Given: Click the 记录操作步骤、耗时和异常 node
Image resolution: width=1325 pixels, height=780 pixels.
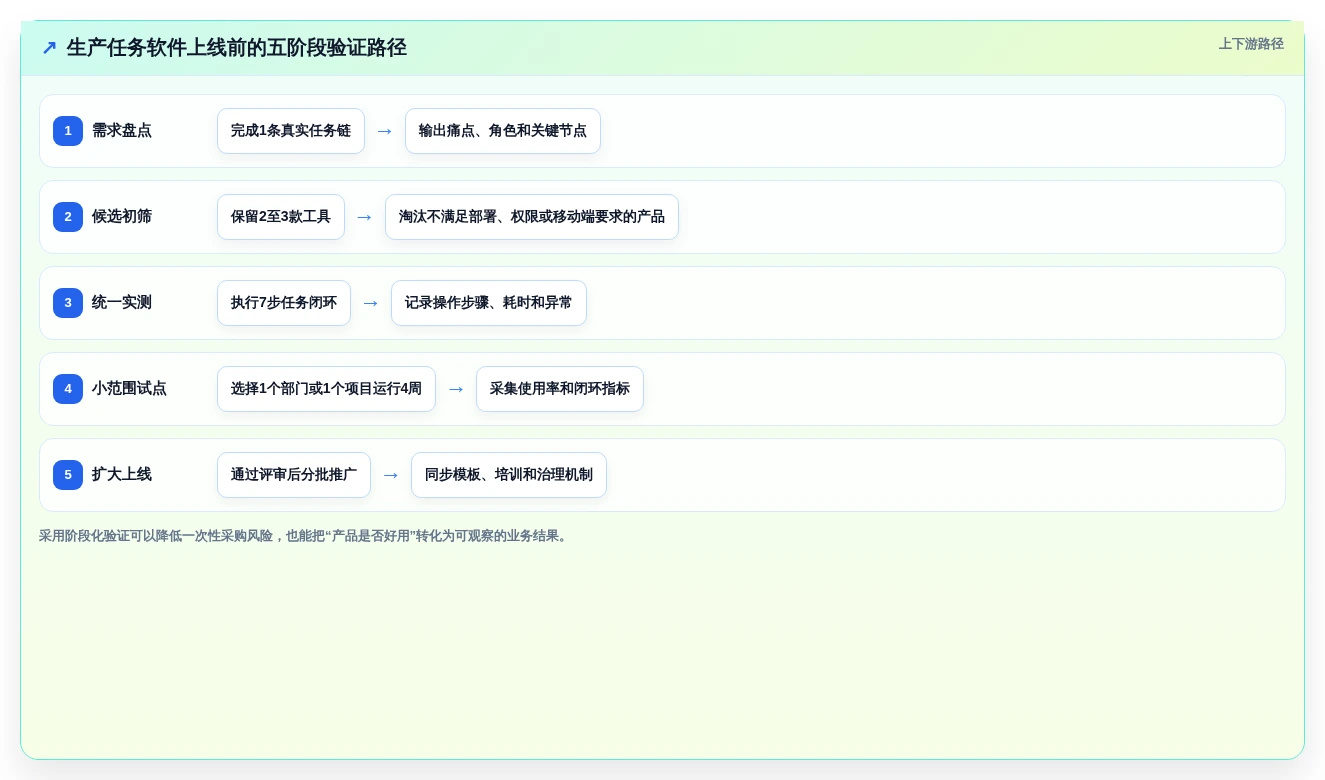Looking at the screenshot, I should pyautogui.click(x=489, y=303).
